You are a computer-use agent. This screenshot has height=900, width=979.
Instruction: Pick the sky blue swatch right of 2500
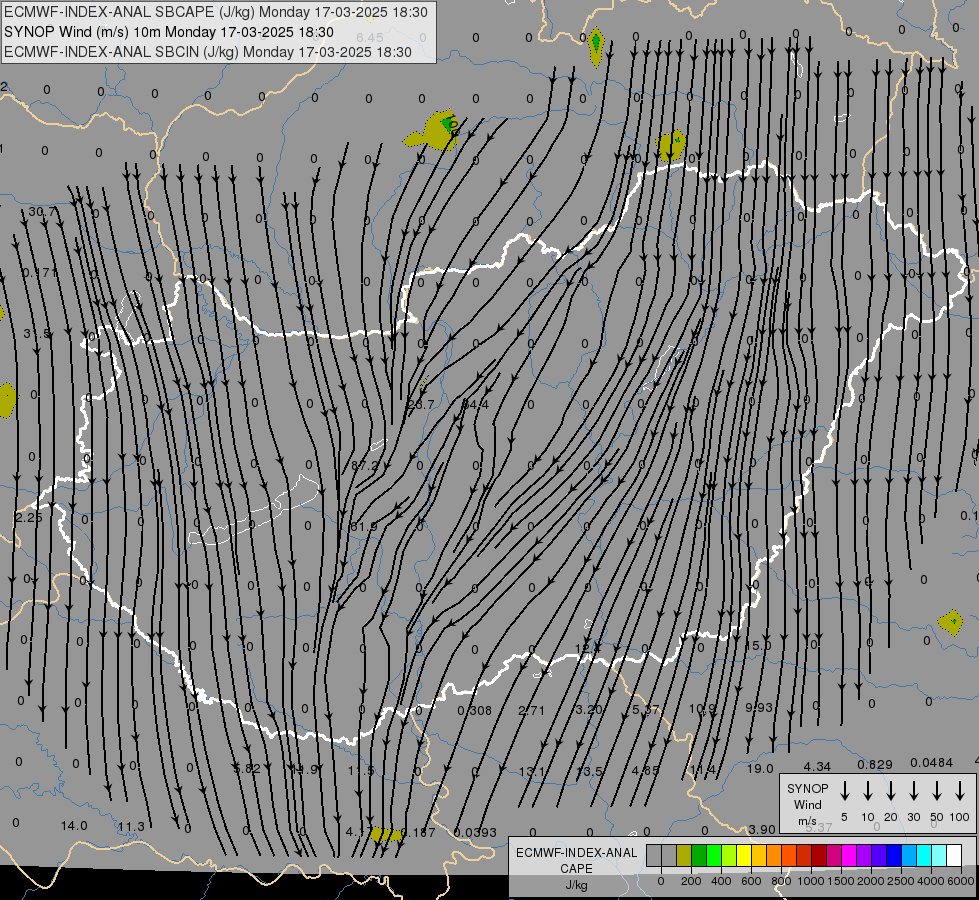click(908, 855)
